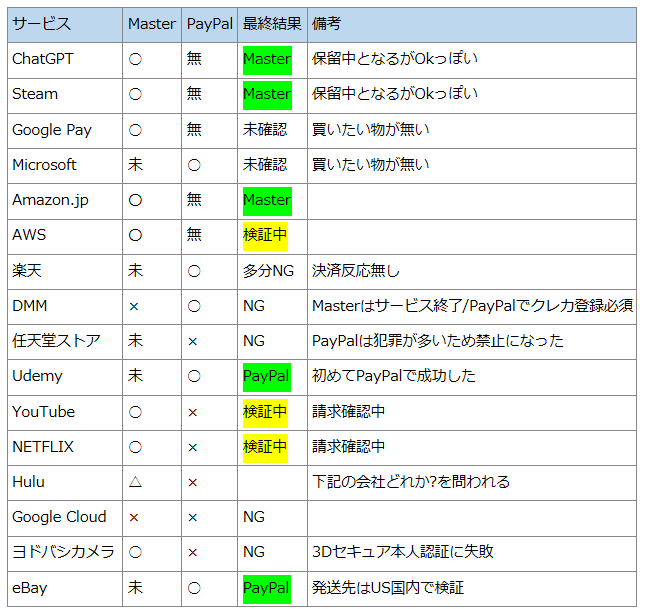Select the 多分NG result for 楽天

coord(268,270)
